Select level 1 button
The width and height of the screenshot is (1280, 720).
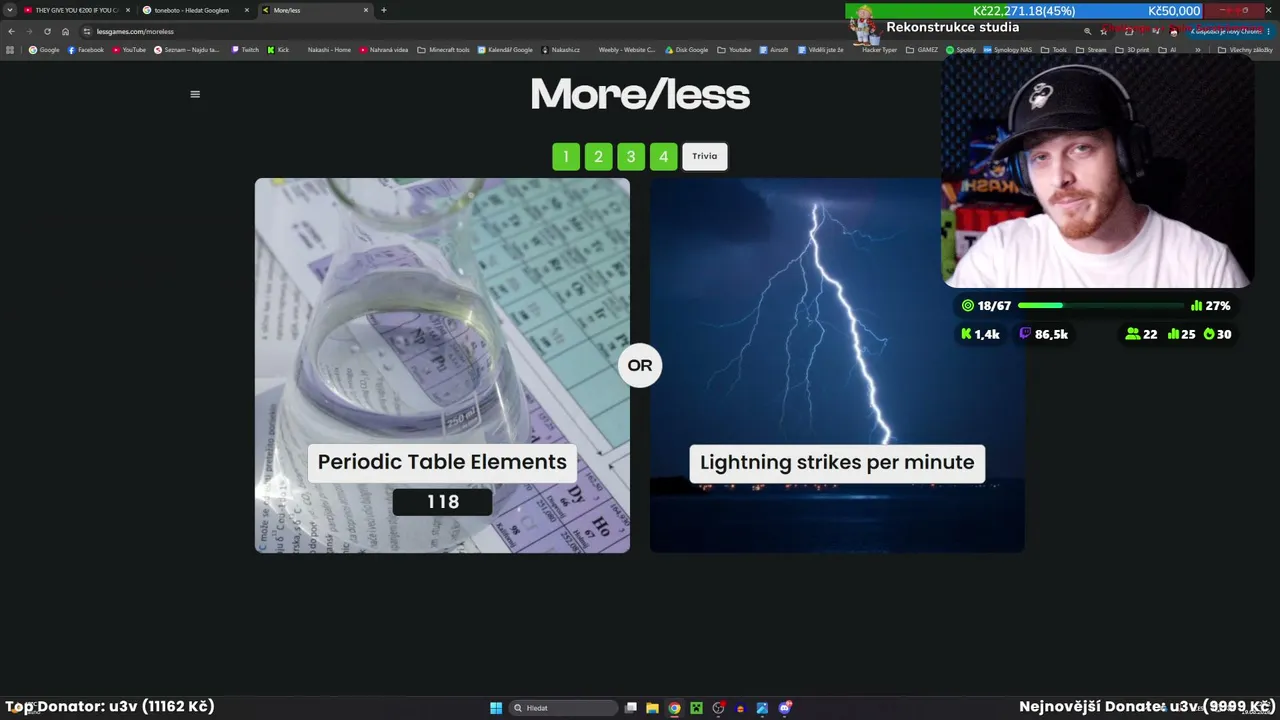tap(566, 156)
